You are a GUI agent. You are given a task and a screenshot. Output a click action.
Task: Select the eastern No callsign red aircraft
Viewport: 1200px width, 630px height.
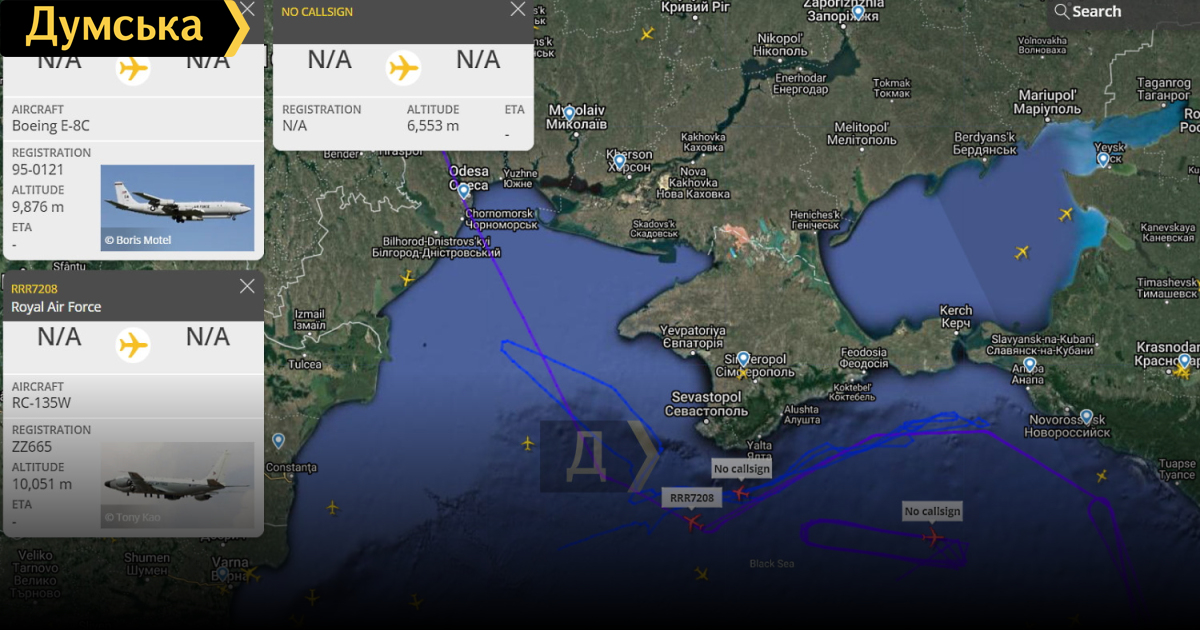[932, 537]
